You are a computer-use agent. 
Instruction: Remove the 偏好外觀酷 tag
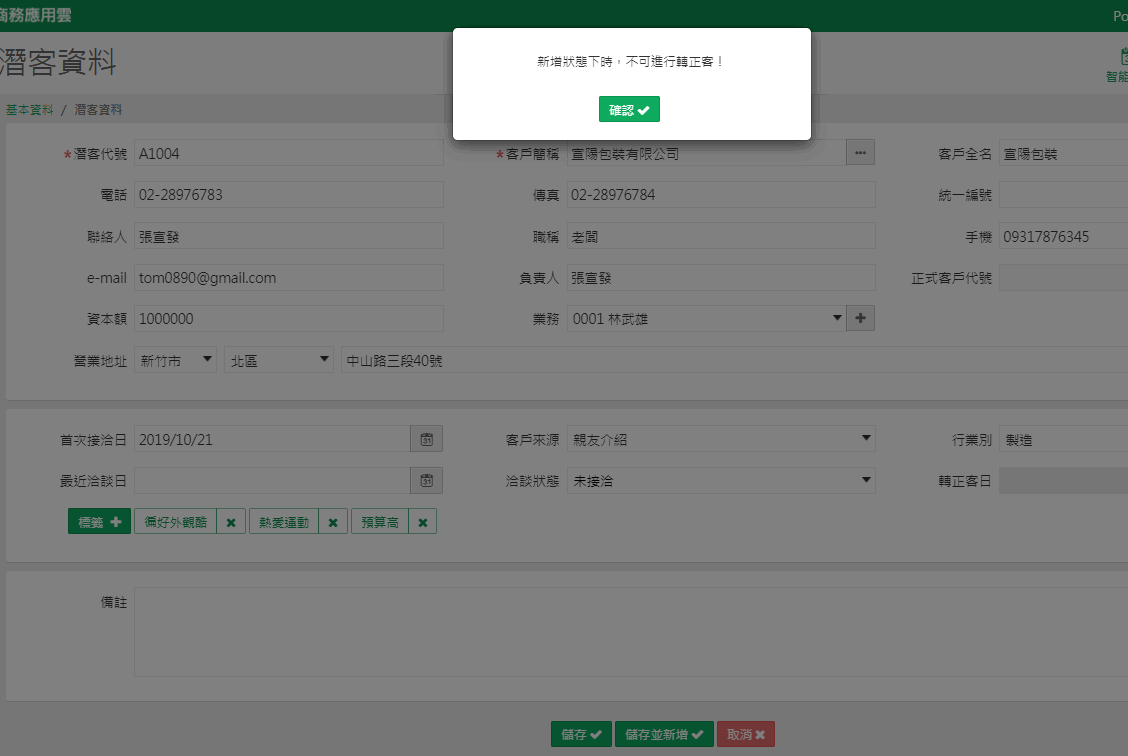(231, 522)
